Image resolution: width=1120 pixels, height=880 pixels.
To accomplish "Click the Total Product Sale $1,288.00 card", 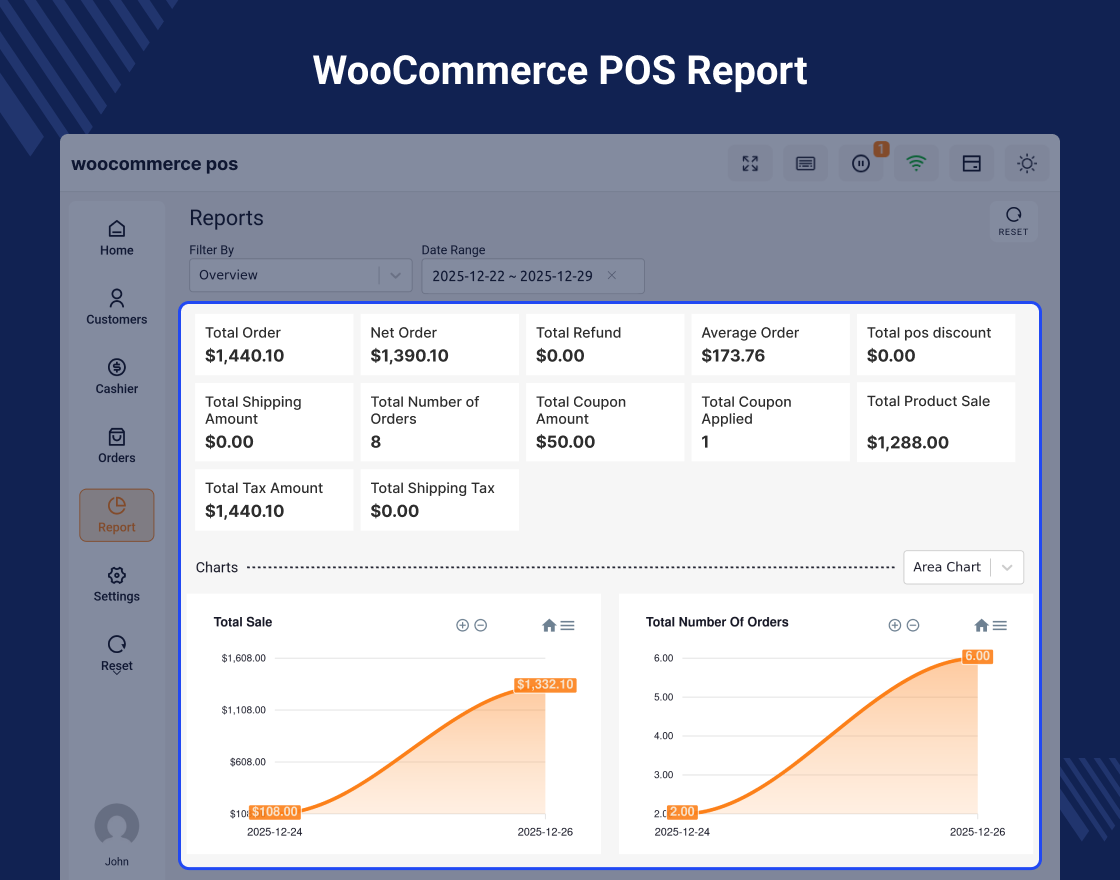I will (936, 422).
